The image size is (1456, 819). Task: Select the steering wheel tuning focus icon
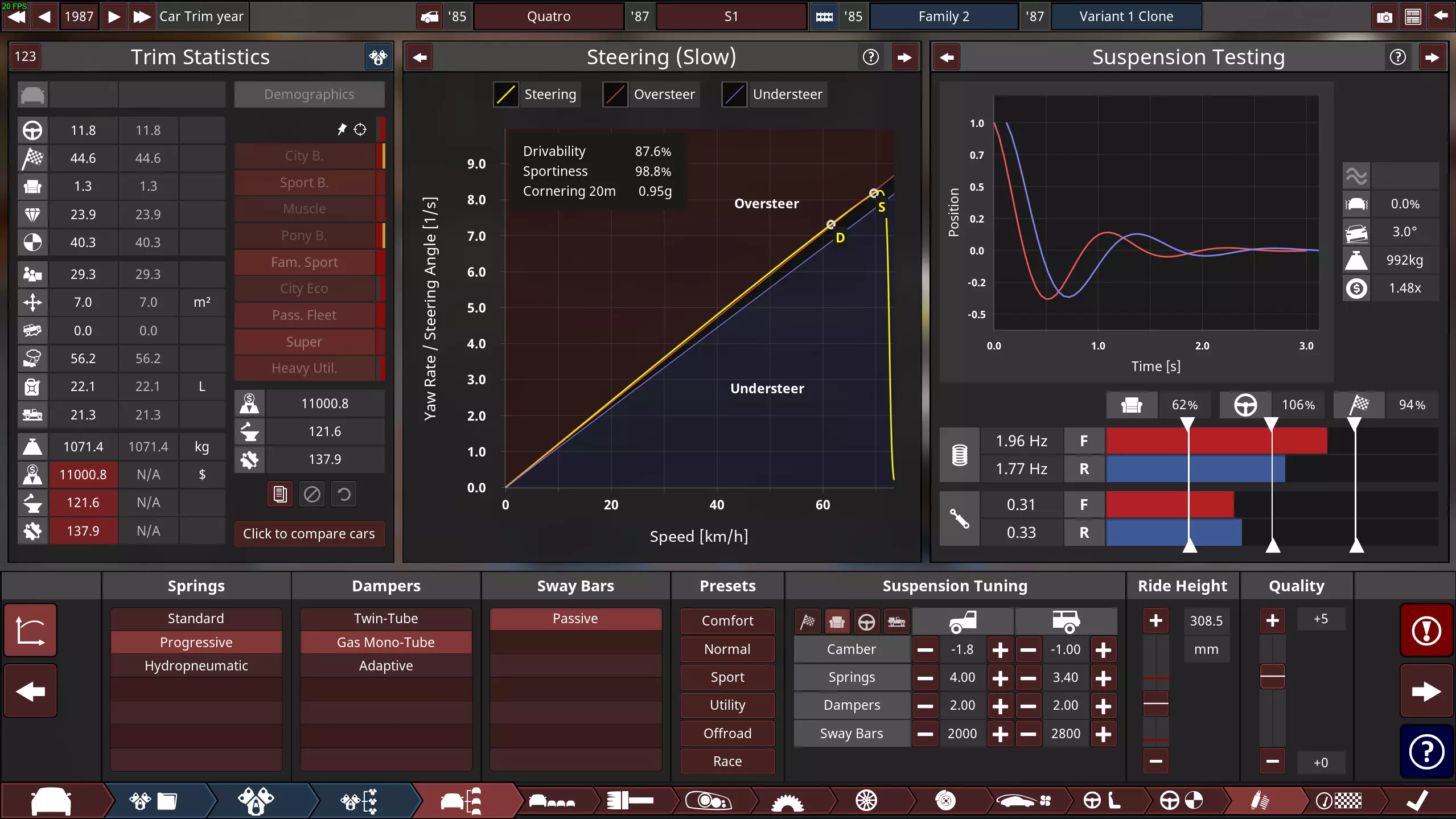pos(866,622)
